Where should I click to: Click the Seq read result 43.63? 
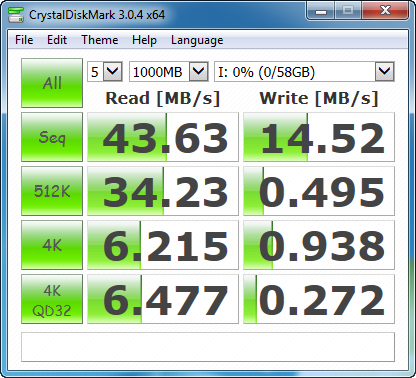point(163,137)
